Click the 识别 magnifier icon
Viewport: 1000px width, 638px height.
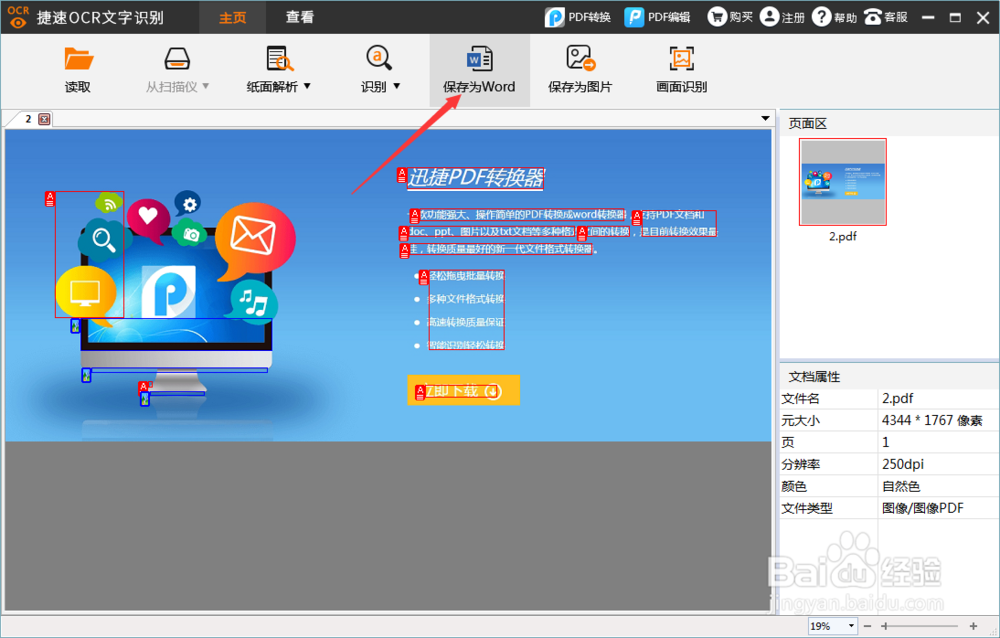(x=379, y=58)
